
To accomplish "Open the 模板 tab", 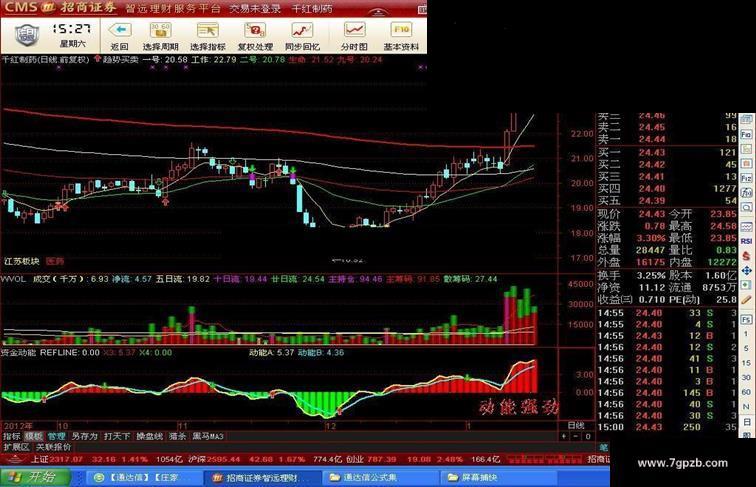I will click(34, 436).
